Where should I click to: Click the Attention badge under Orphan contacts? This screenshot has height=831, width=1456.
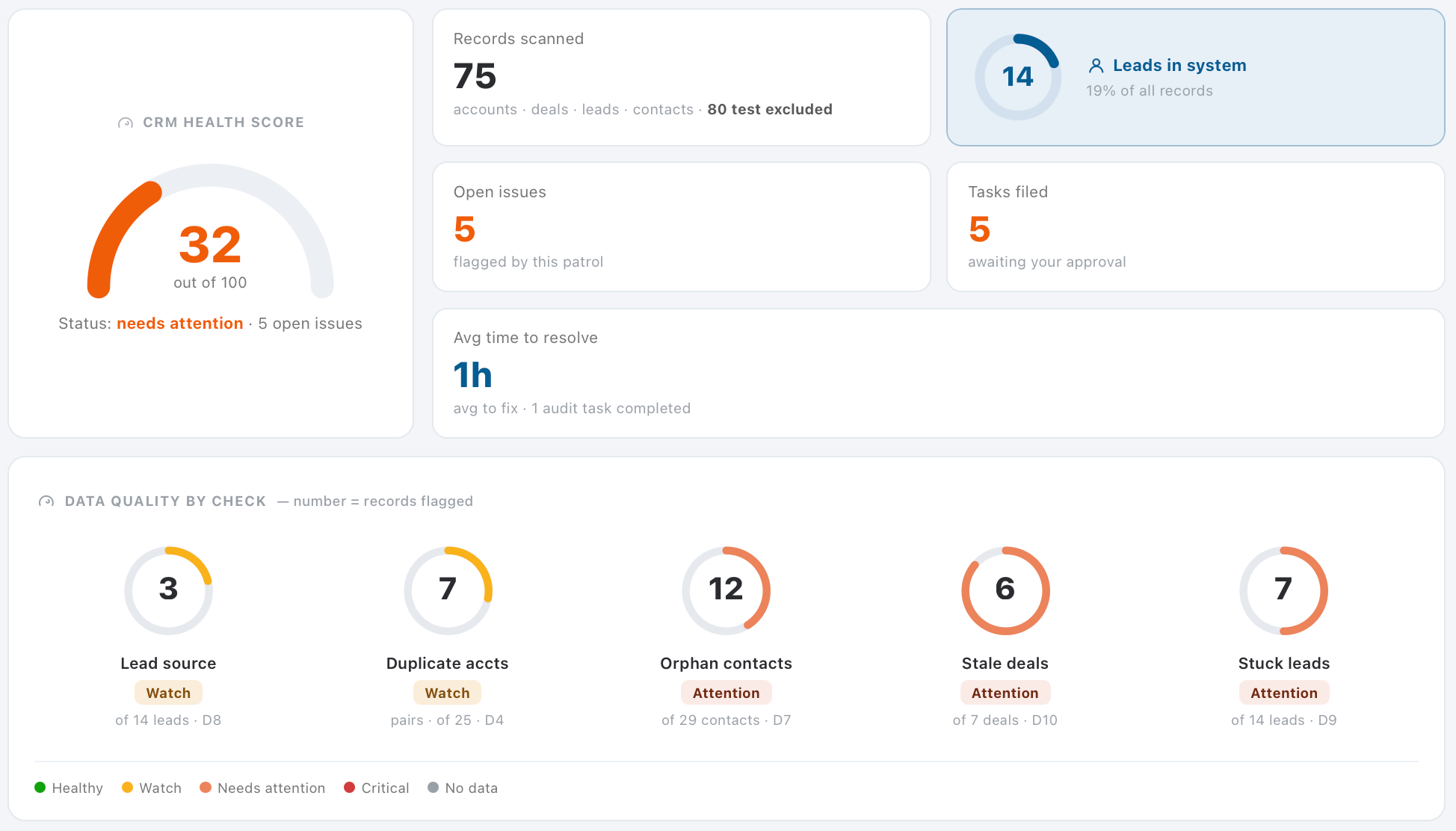pyautogui.click(x=726, y=693)
